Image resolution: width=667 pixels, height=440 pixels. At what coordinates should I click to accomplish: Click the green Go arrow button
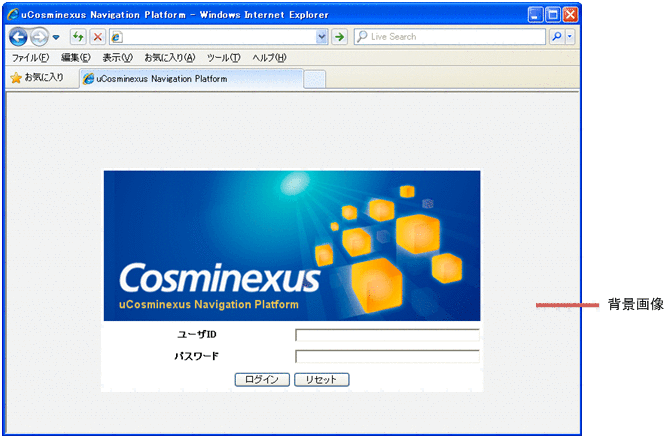tap(339, 37)
